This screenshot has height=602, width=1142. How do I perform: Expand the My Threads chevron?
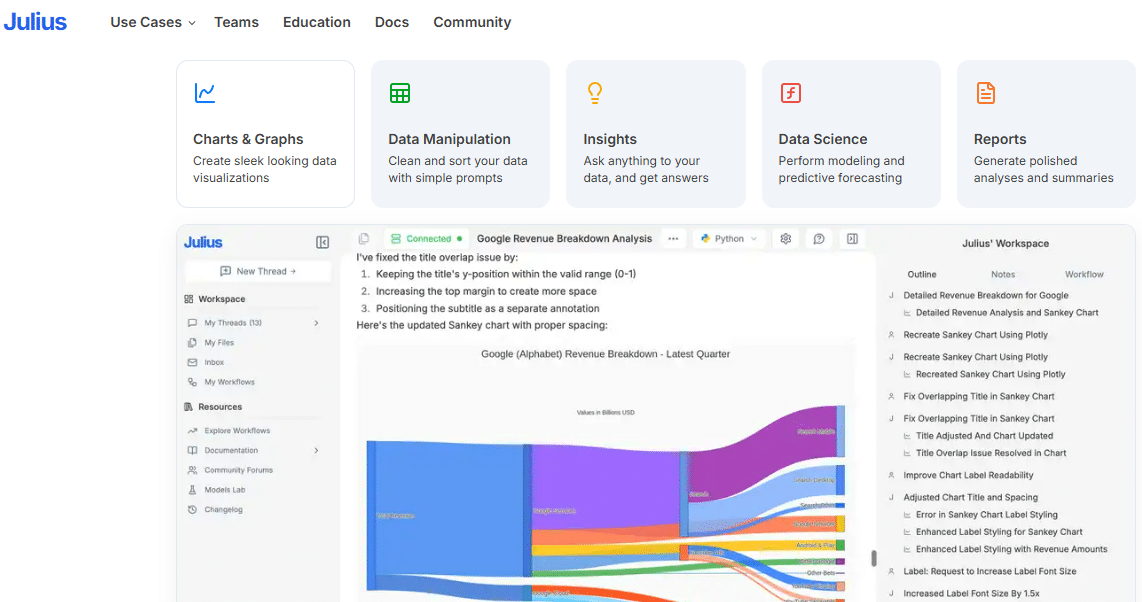point(316,323)
